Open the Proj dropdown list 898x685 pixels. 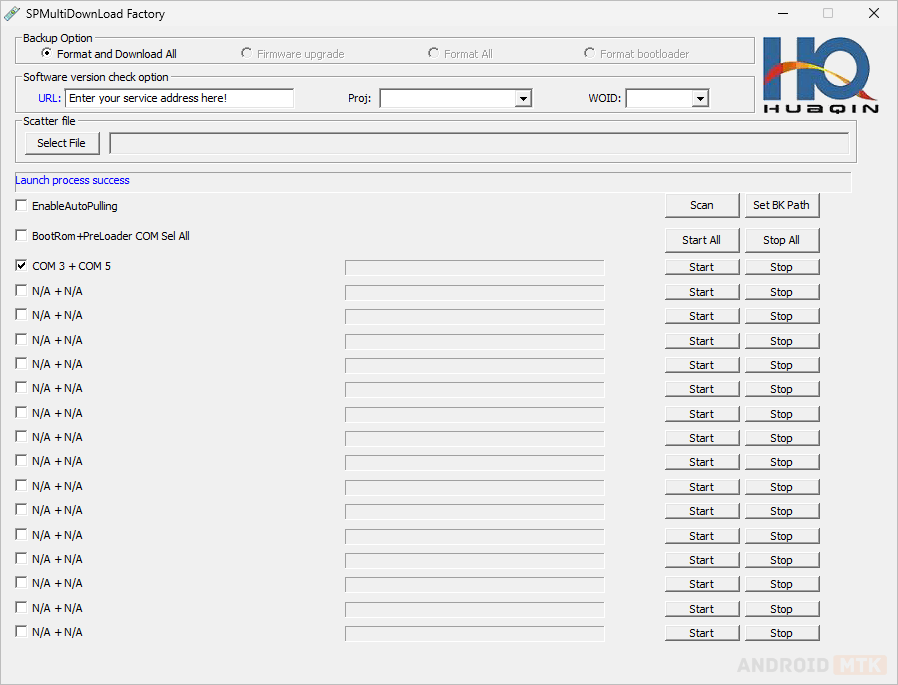[x=523, y=98]
